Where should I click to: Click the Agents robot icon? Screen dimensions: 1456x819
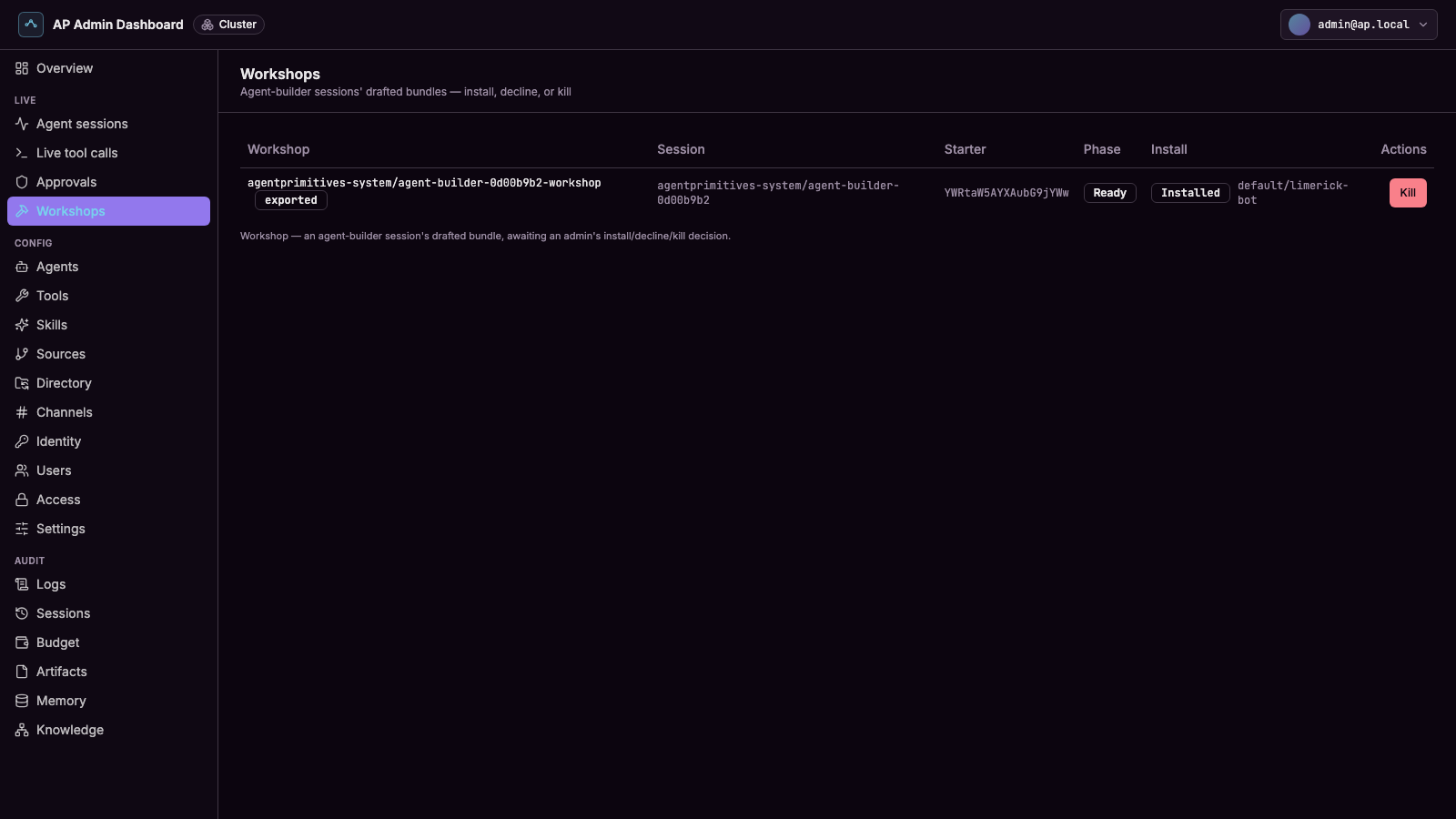22,267
